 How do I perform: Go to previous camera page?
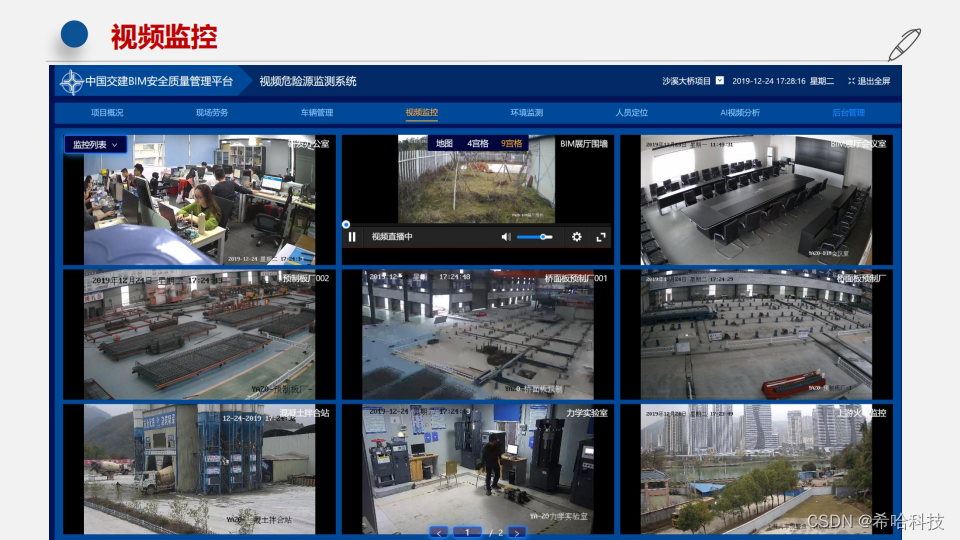[439, 533]
